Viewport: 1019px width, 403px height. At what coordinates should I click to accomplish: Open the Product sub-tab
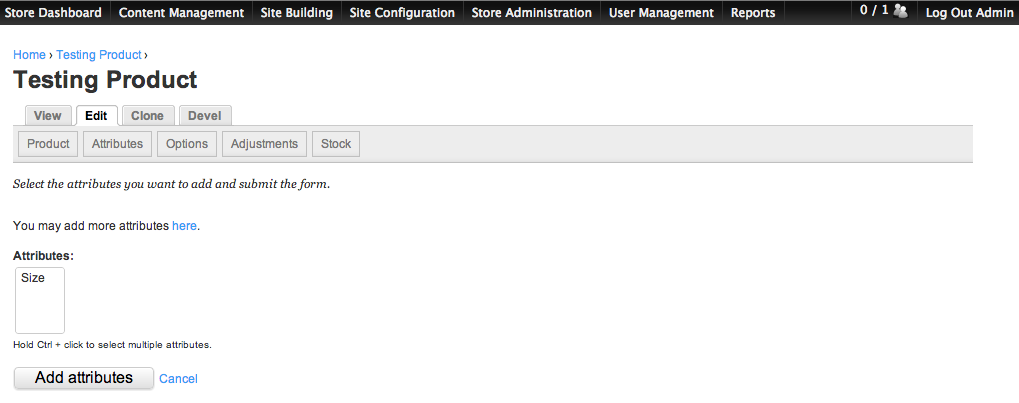pyautogui.click(x=48, y=144)
